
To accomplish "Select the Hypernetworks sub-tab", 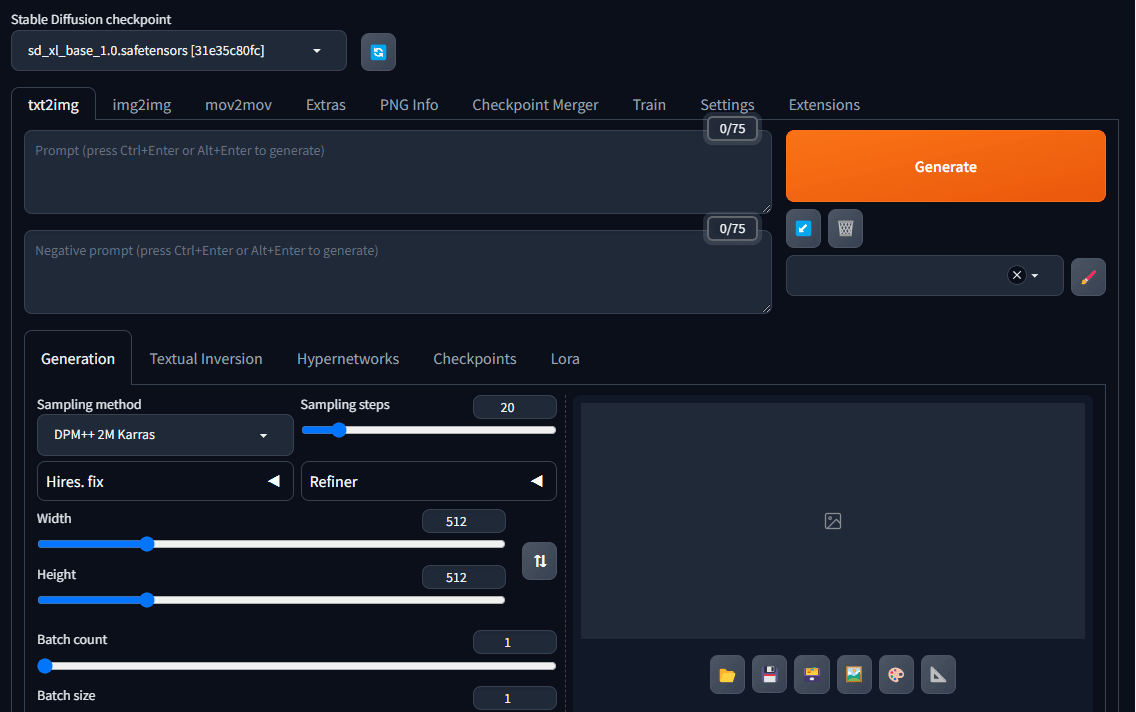I will pos(348,359).
